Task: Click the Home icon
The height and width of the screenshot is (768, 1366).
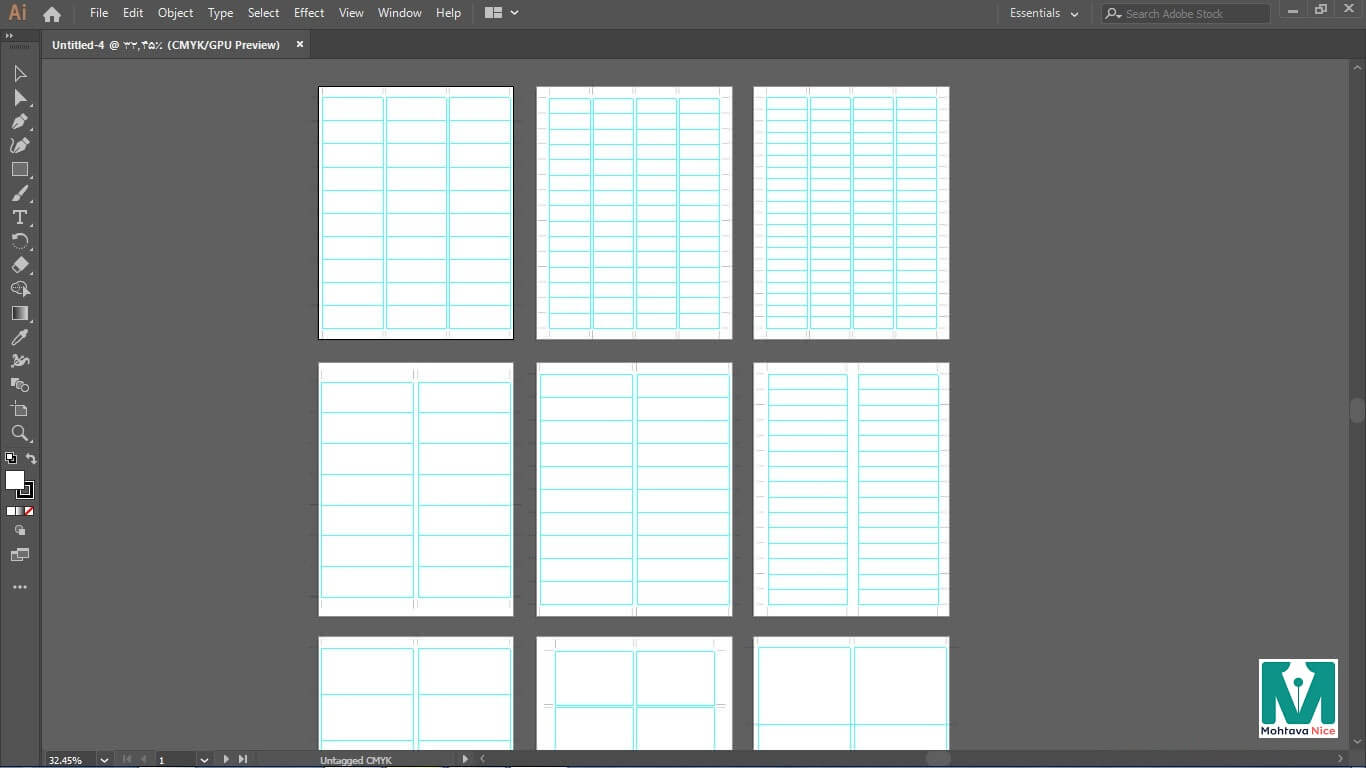Action: coord(52,14)
